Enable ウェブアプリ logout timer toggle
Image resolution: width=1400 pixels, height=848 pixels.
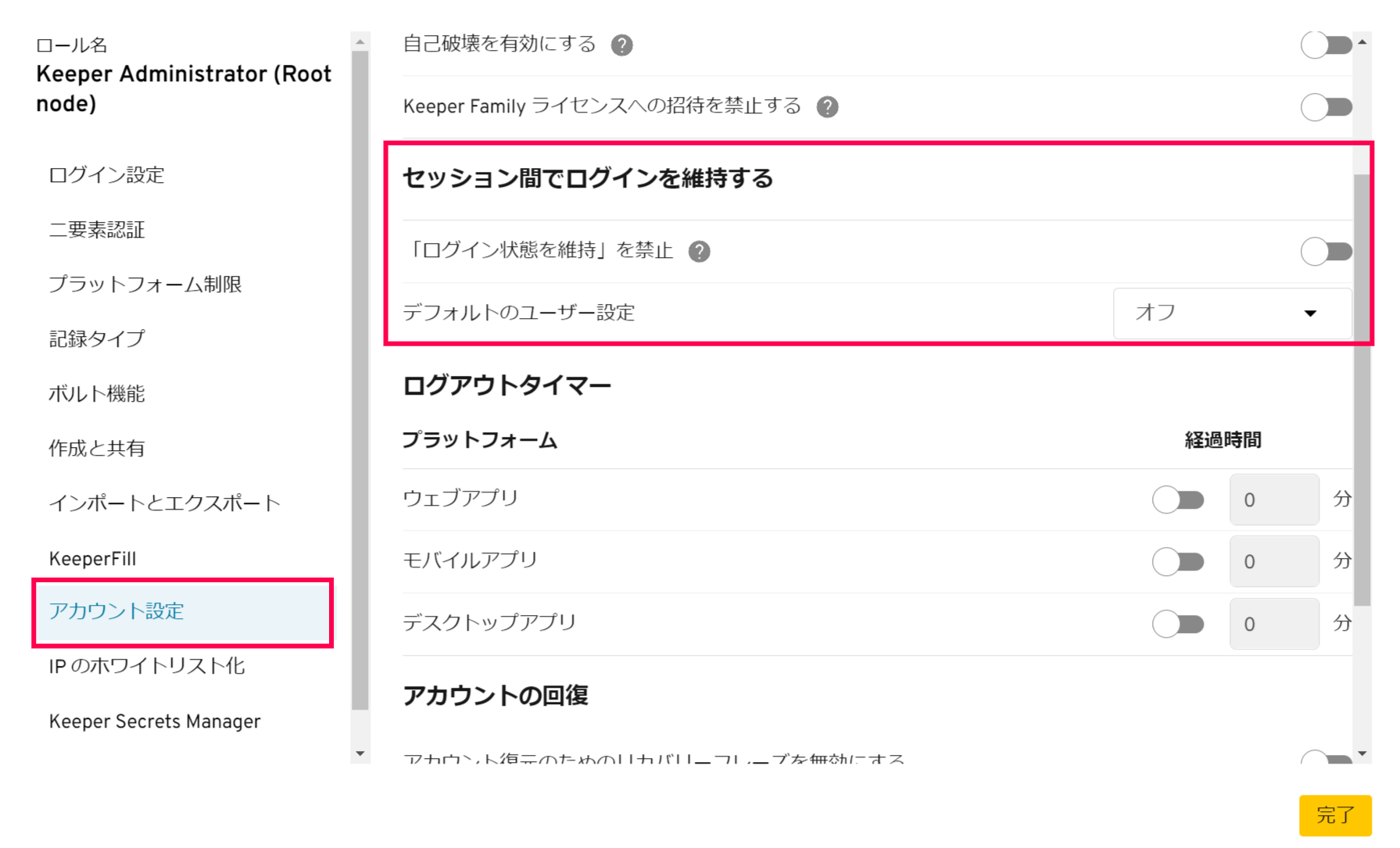tap(1178, 499)
